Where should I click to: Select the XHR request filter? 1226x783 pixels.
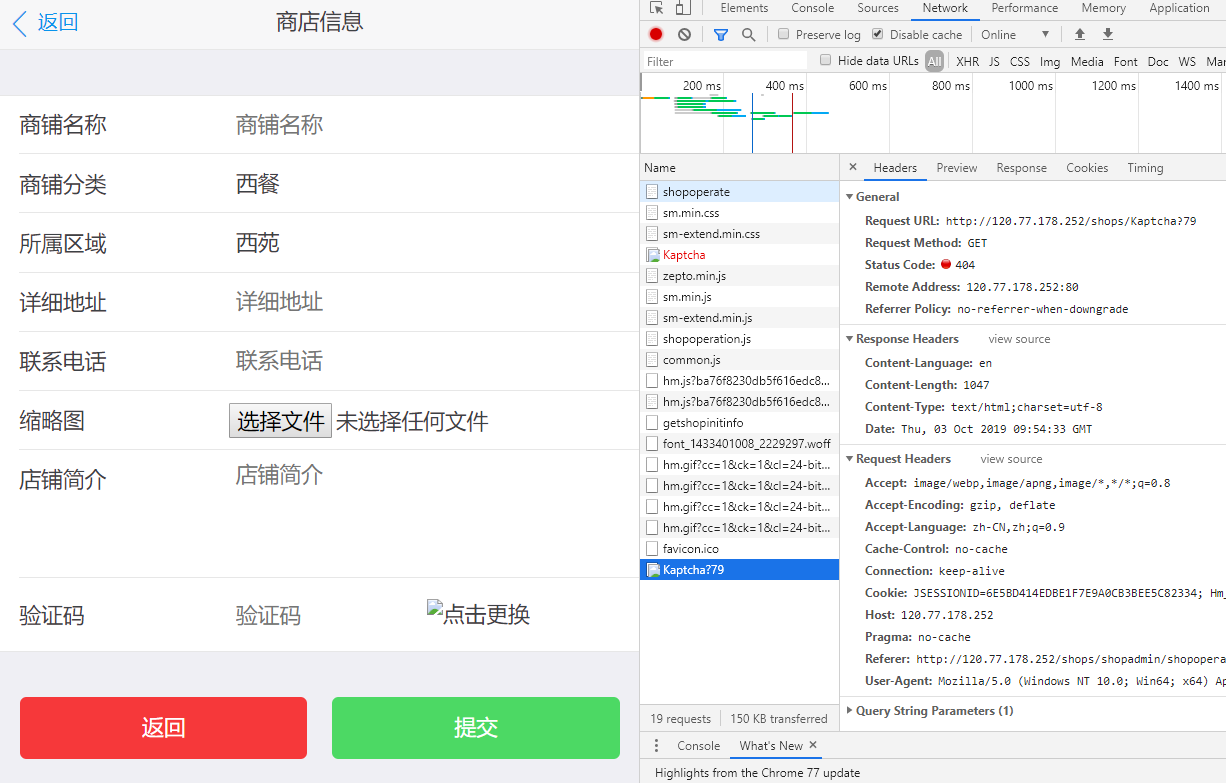tap(967, 60)
